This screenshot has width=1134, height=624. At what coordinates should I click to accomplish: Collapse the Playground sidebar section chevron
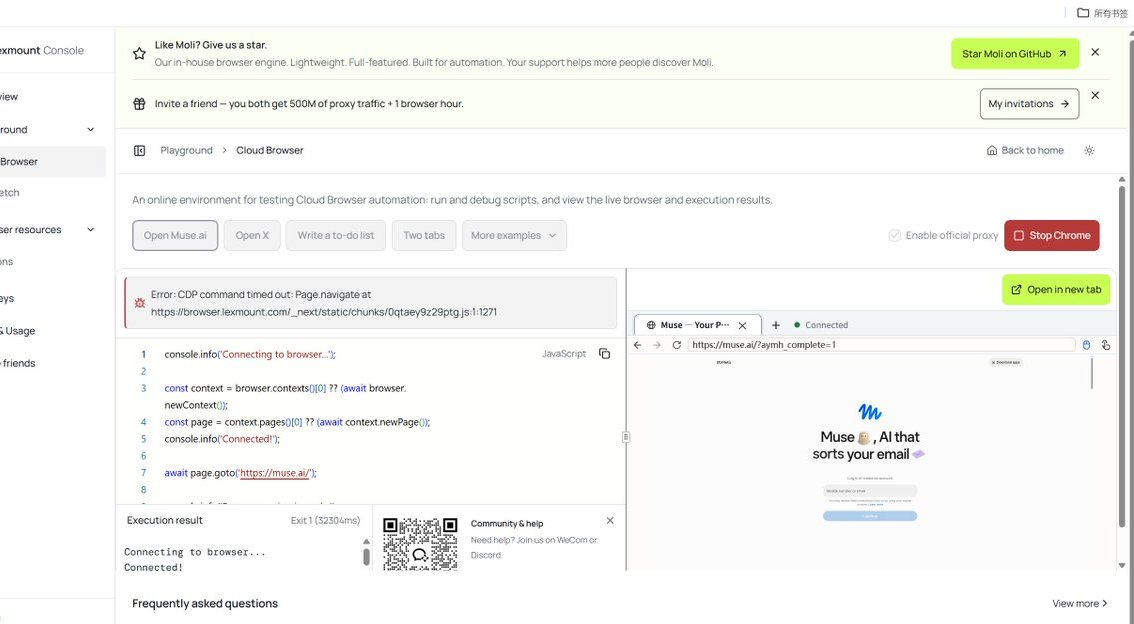coord(90,129)
